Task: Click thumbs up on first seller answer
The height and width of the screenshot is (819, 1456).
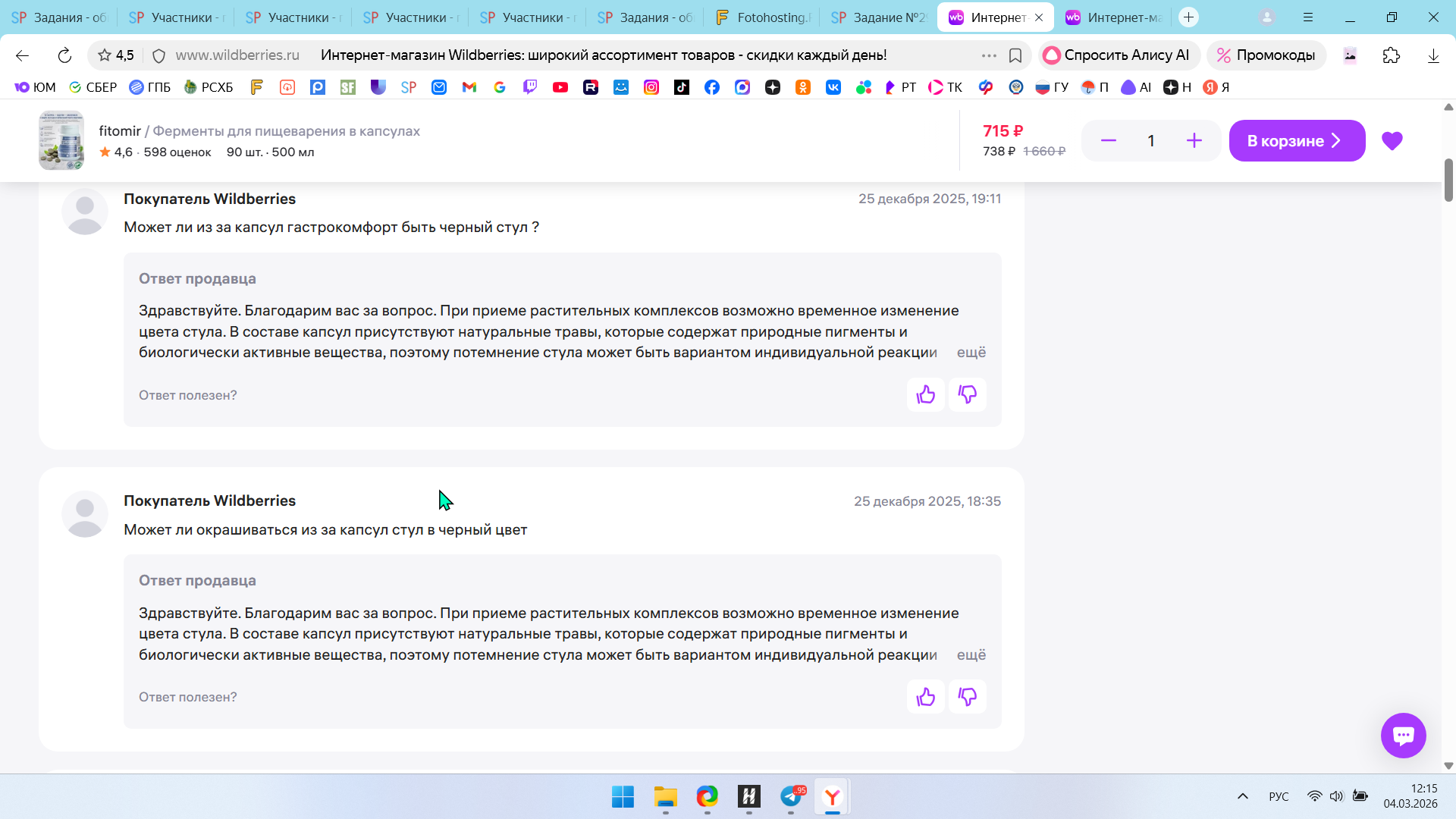Action: coord(925,394)
